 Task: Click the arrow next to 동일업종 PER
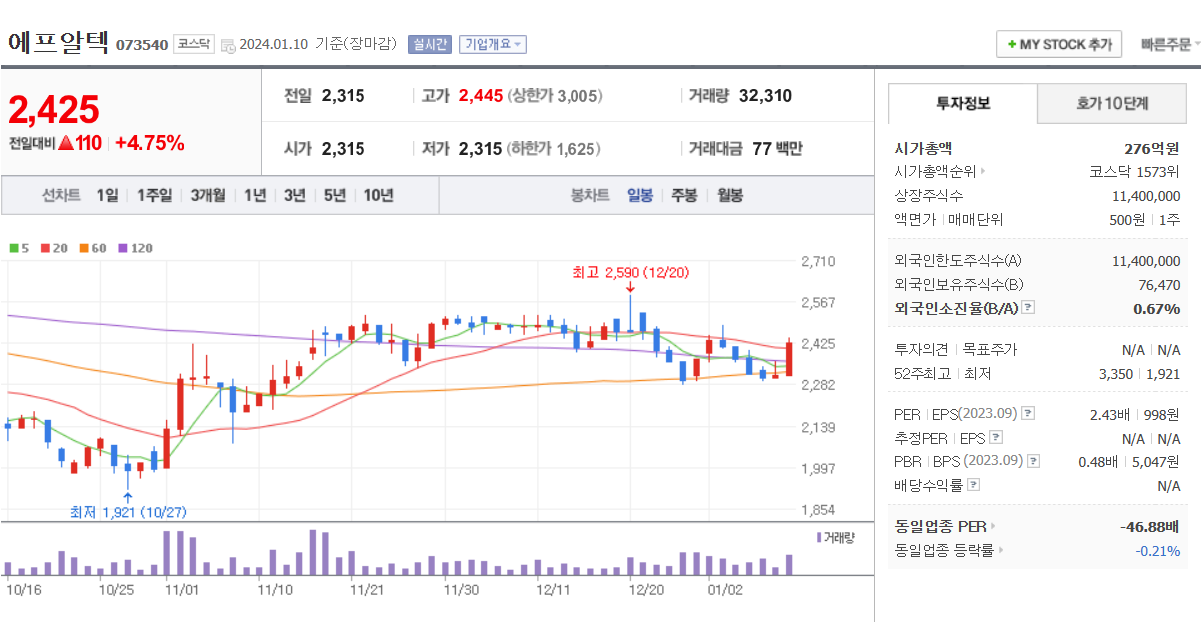[x=993, y=526]
